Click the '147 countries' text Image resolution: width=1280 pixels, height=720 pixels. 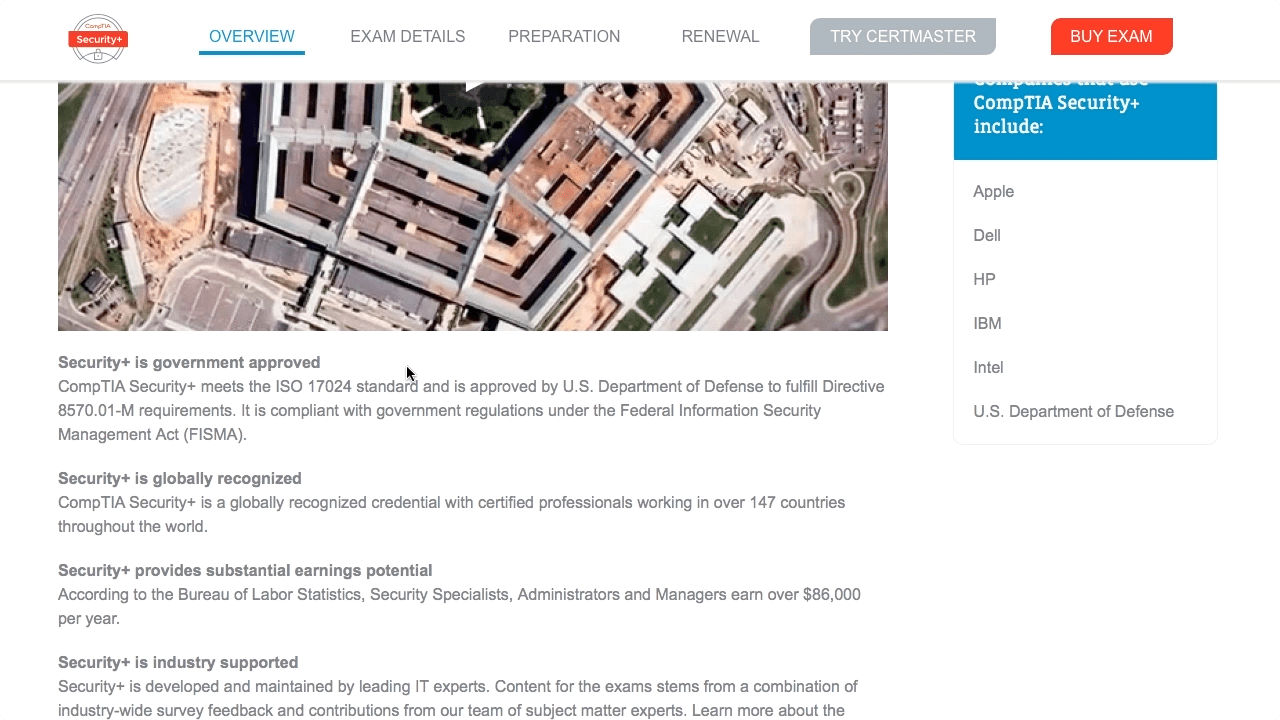[795, 503]
